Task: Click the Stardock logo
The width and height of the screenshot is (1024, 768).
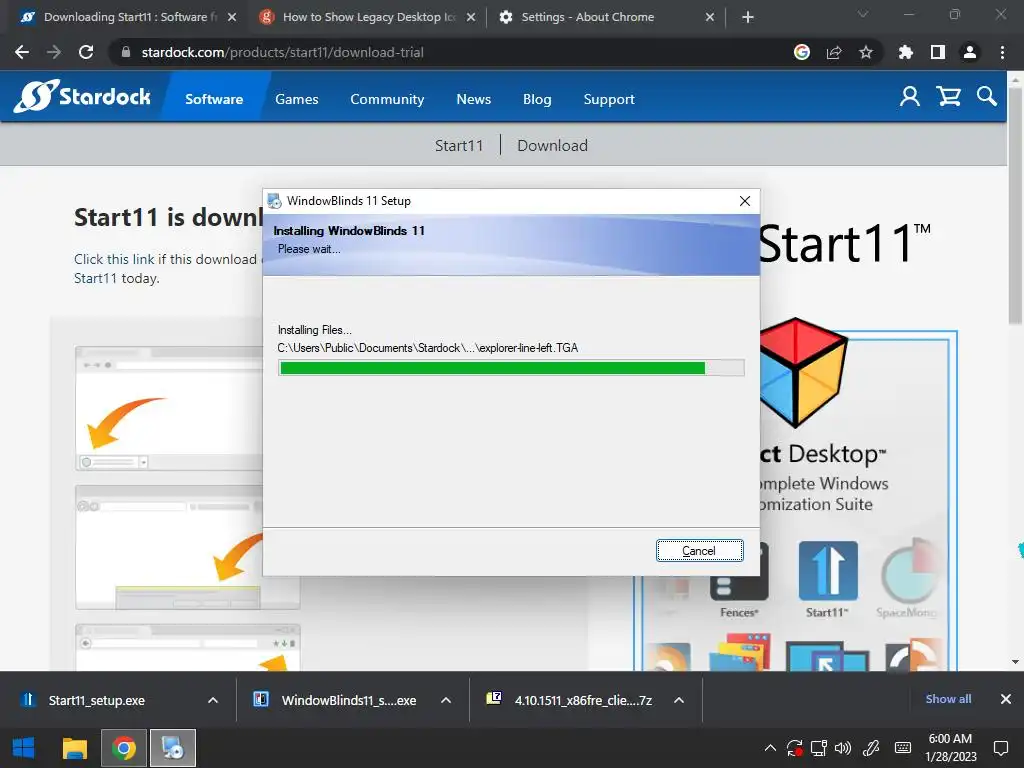Action: tap(82, 97)
